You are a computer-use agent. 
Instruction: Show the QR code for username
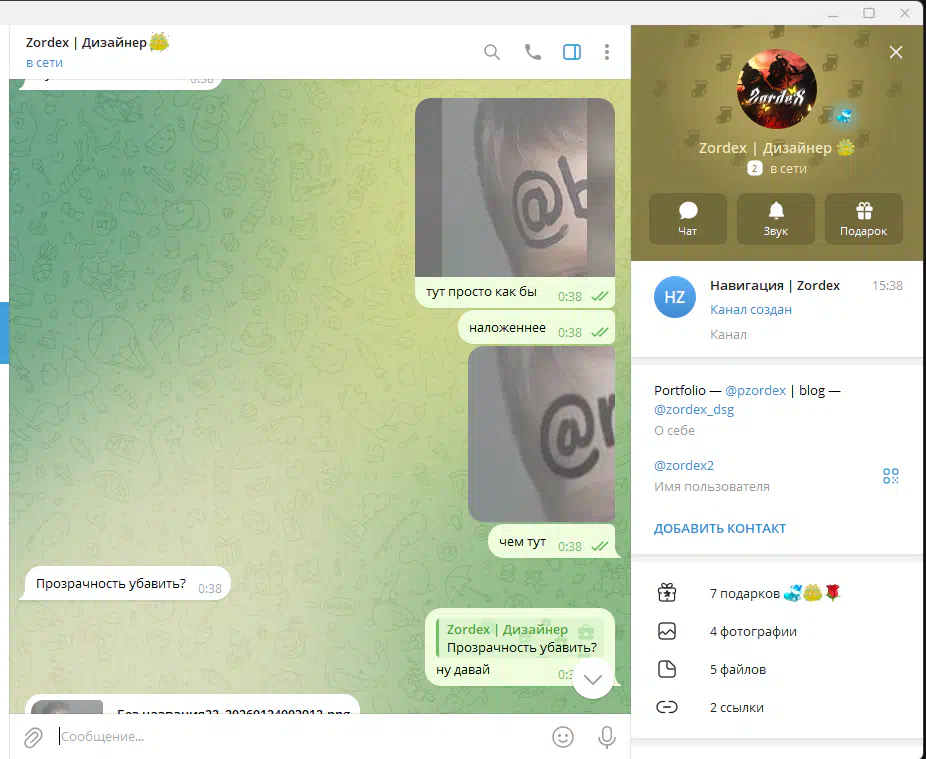(891, 476)
